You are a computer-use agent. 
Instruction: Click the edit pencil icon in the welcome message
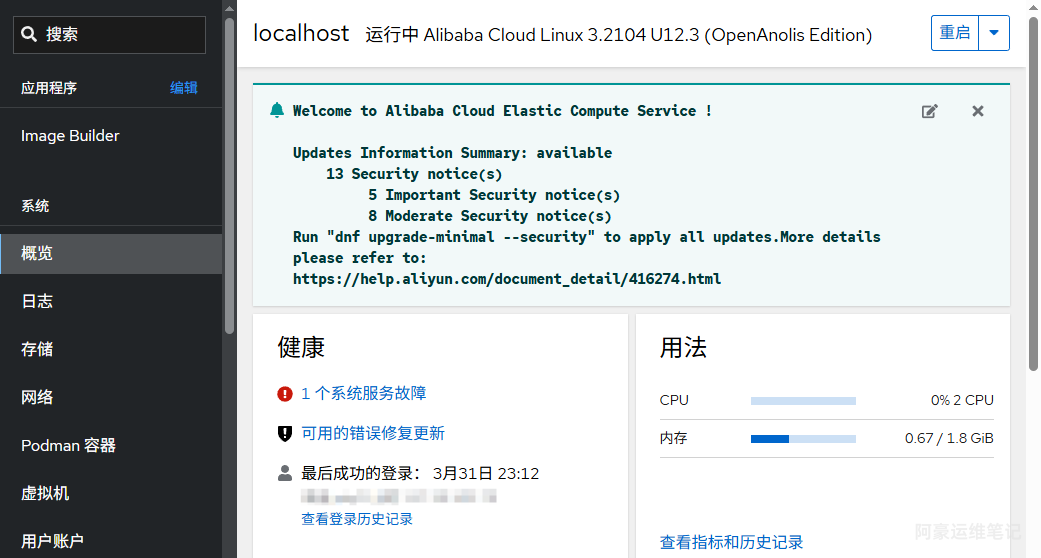(x=930, y=111)
